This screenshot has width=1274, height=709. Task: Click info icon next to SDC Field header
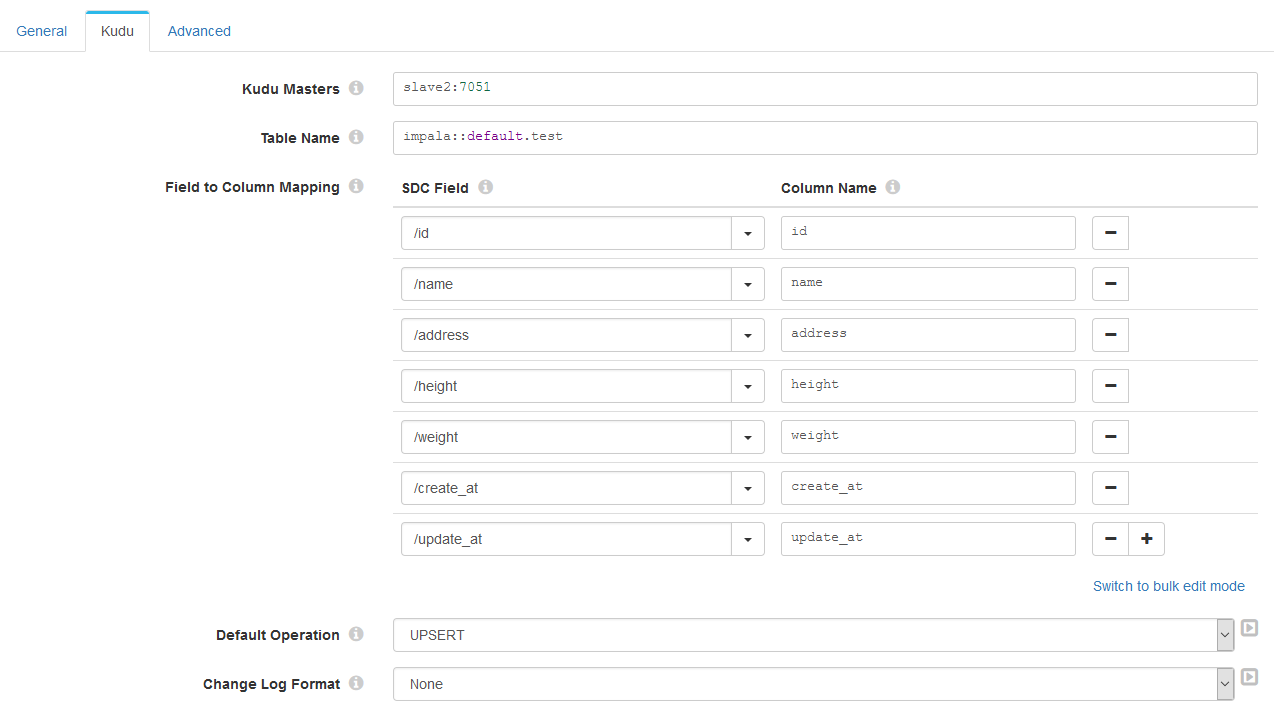(485, 187)
